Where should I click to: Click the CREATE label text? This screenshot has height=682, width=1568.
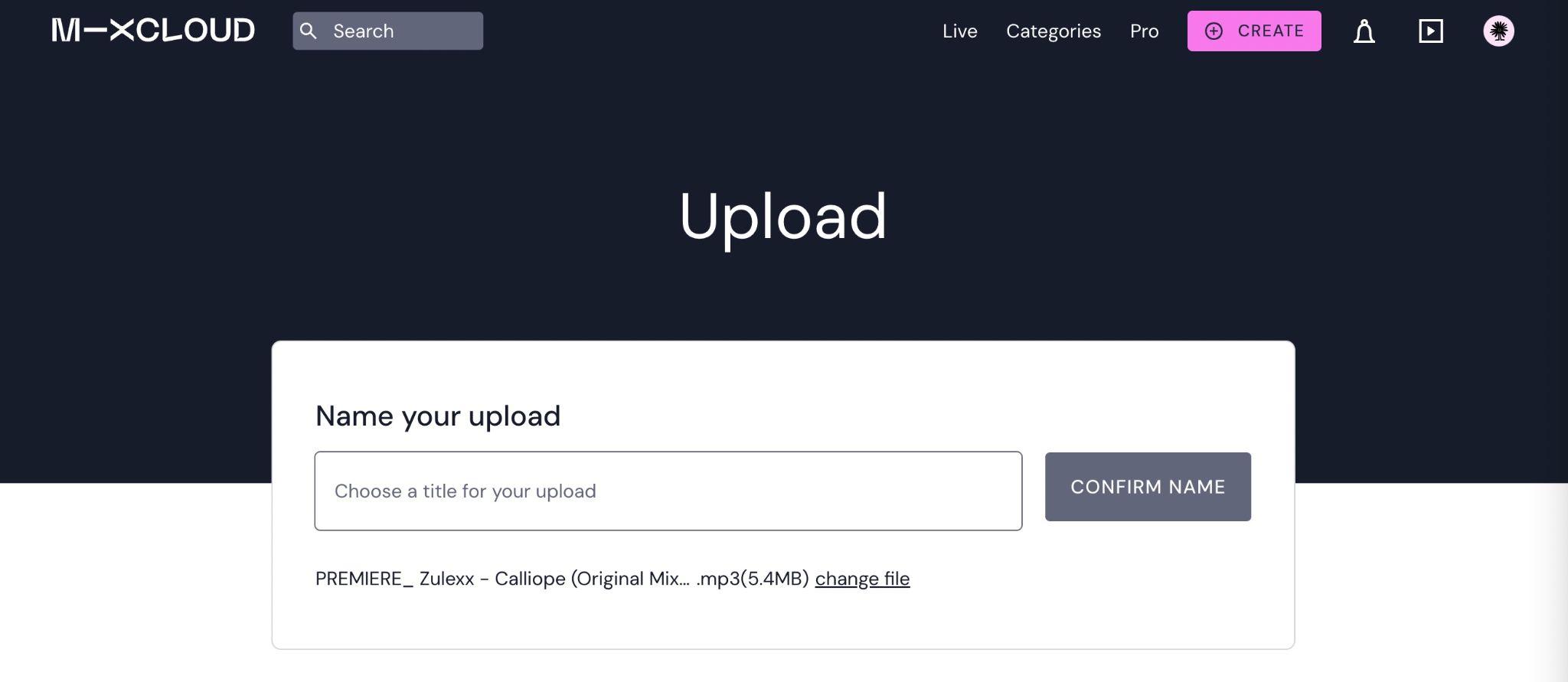pos(1271,31)
